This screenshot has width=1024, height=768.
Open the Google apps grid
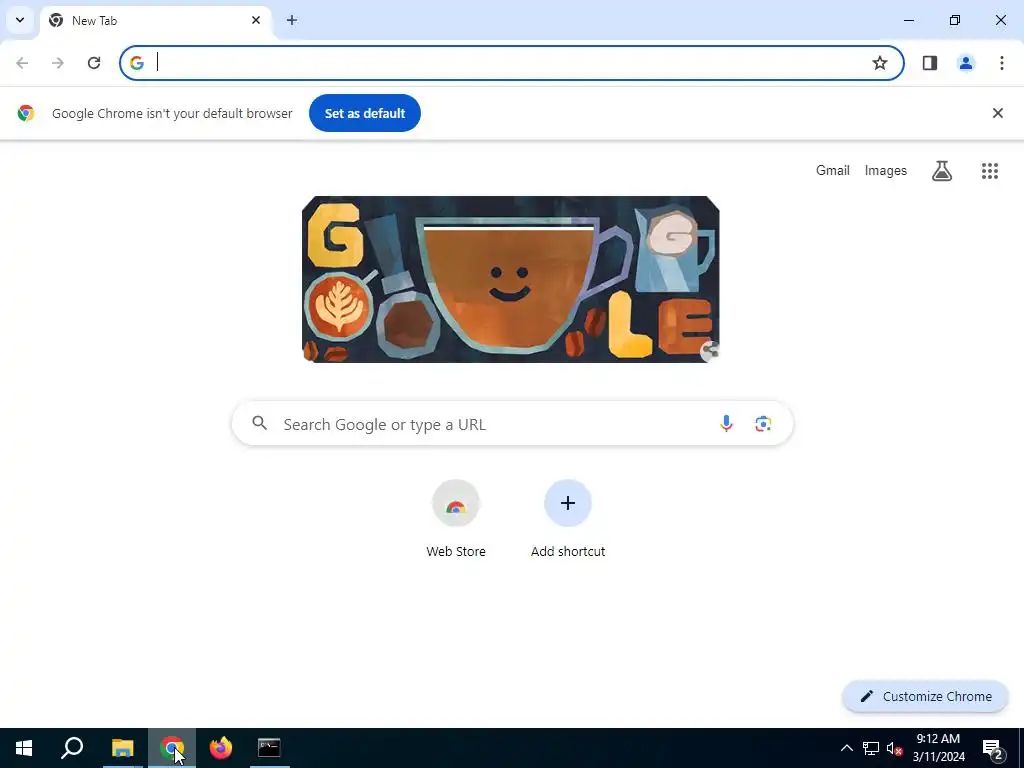pos(990,171)
